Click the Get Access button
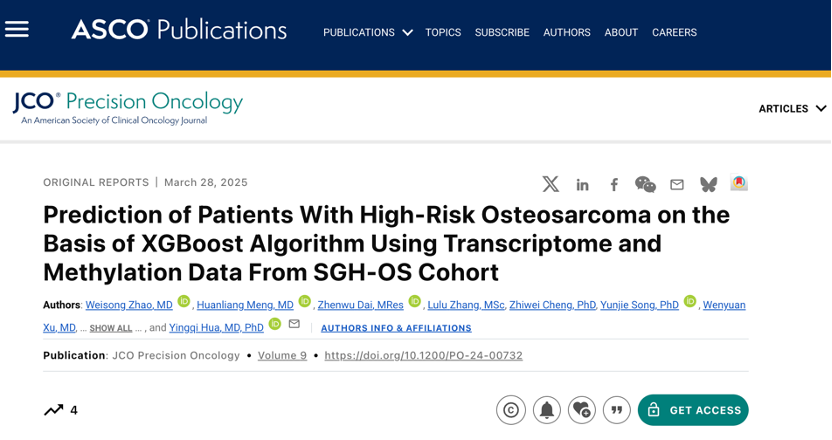832x440 pixels. (693, 410)
